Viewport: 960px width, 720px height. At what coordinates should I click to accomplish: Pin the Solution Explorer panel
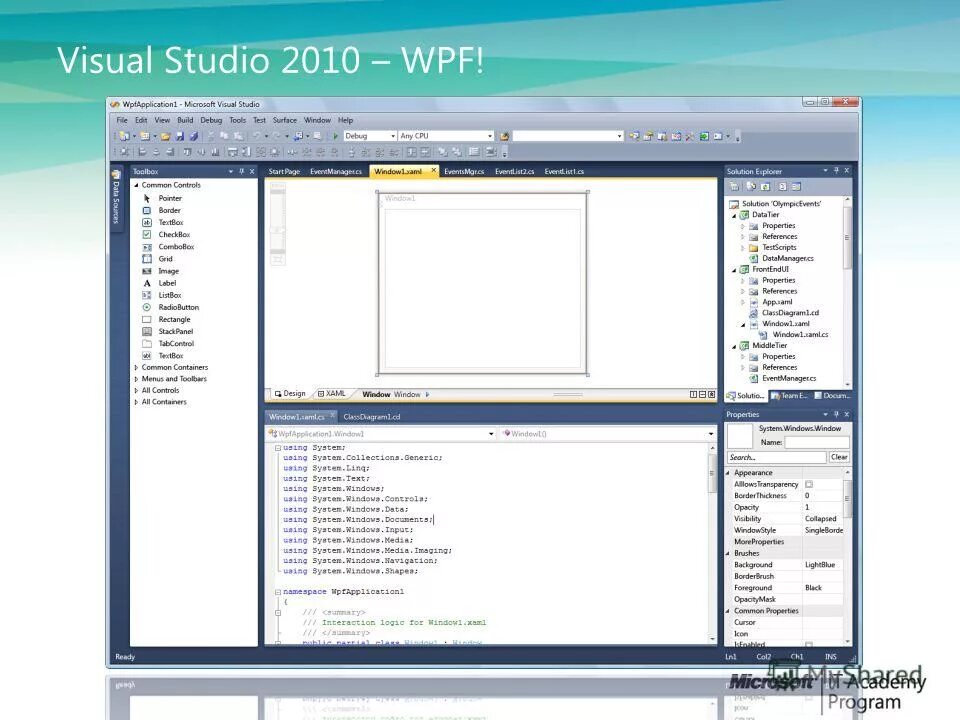tap(836, 170)
